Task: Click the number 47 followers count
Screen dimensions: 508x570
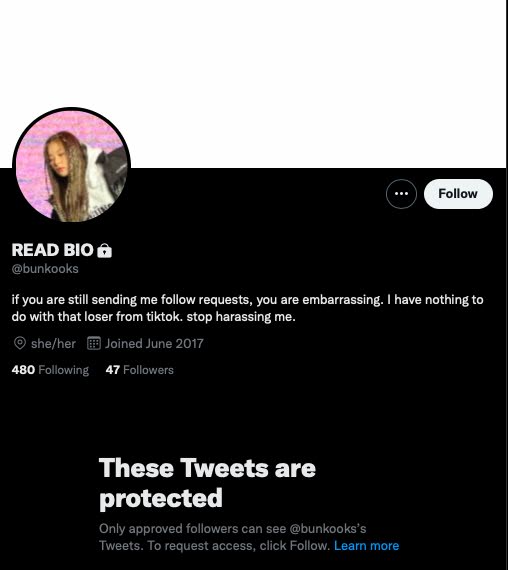Action: point(113,370)
